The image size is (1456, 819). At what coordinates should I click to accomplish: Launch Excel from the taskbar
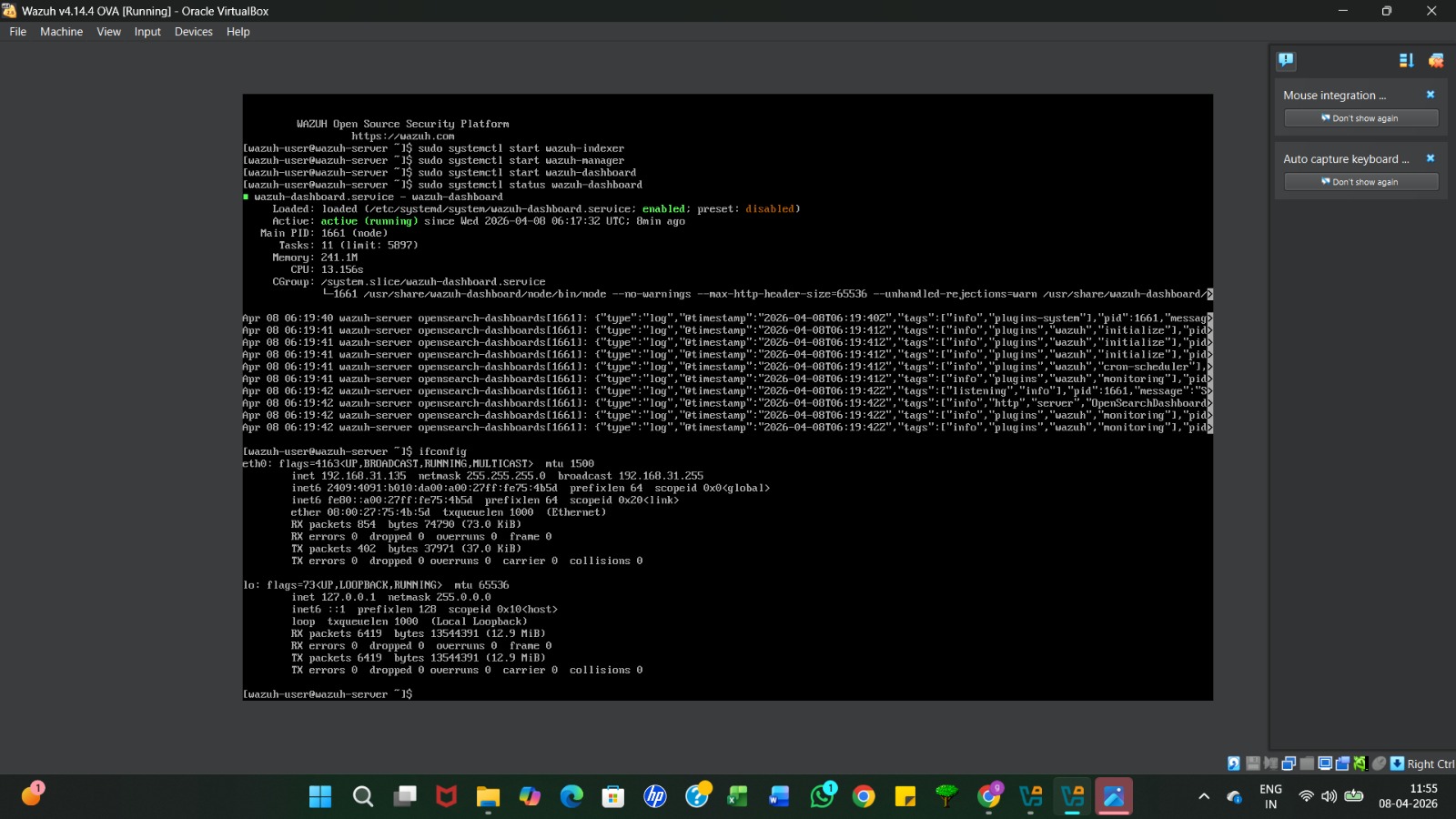[x=738, y=797]
